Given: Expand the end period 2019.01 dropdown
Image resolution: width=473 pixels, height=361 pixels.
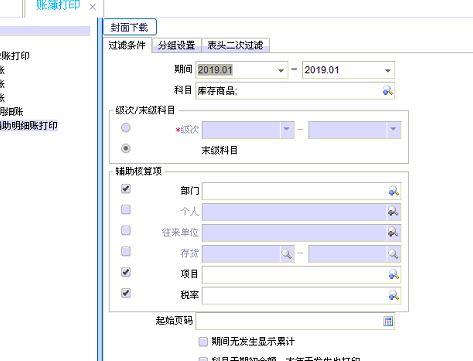Looking at the screenshot, I should click(387, 70).
